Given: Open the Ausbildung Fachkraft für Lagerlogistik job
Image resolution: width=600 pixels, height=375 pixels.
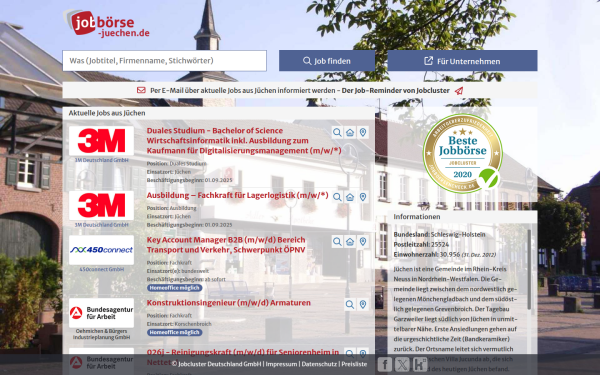Looking at the screenshot, I should [x=237, y=195].
